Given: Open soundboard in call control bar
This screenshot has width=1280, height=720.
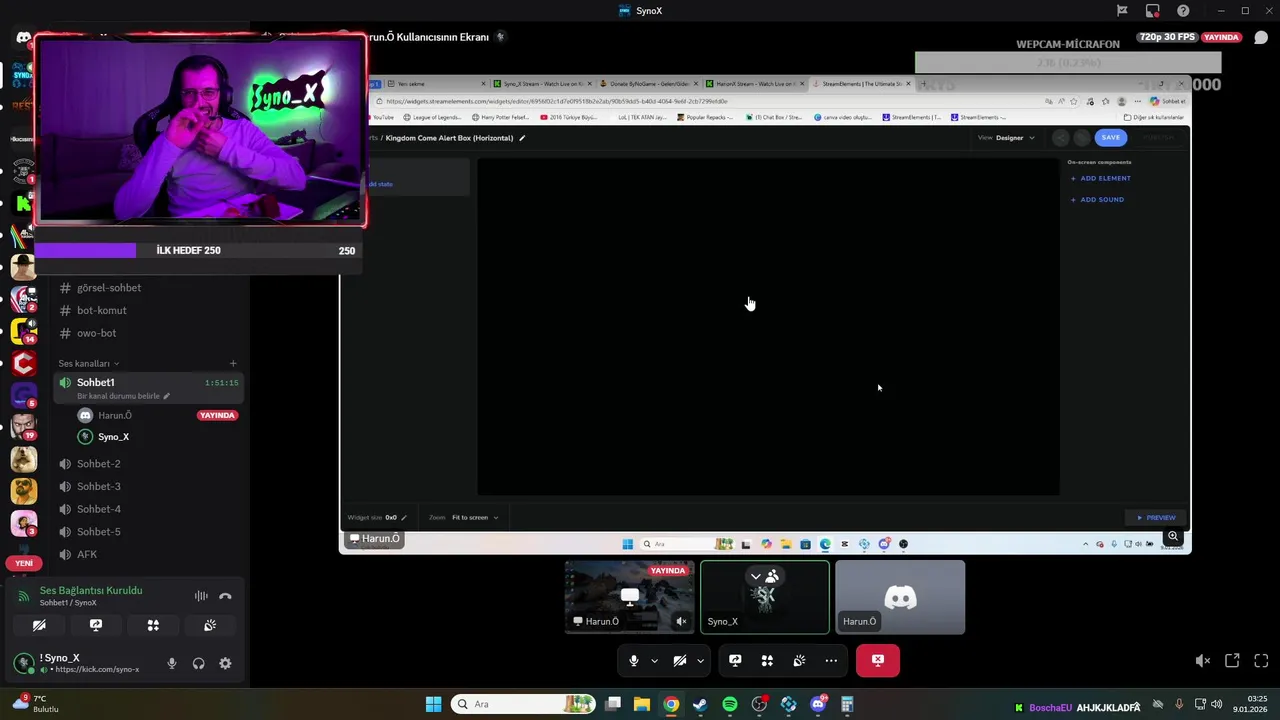Looking at the screenshot, I should coord(799,661).
